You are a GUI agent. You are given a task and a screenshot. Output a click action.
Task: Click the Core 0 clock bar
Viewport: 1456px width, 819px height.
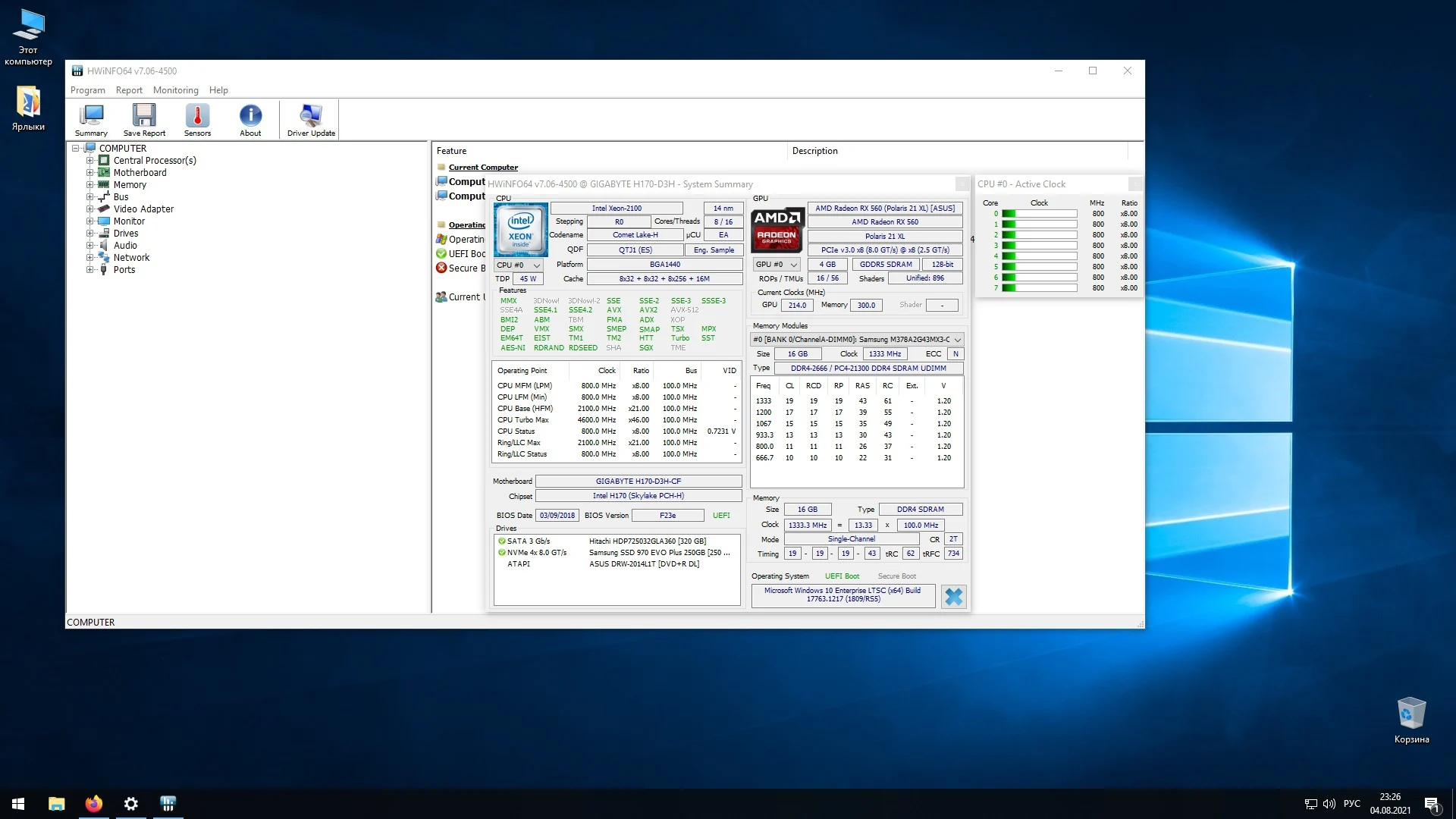coord(1039,214)
